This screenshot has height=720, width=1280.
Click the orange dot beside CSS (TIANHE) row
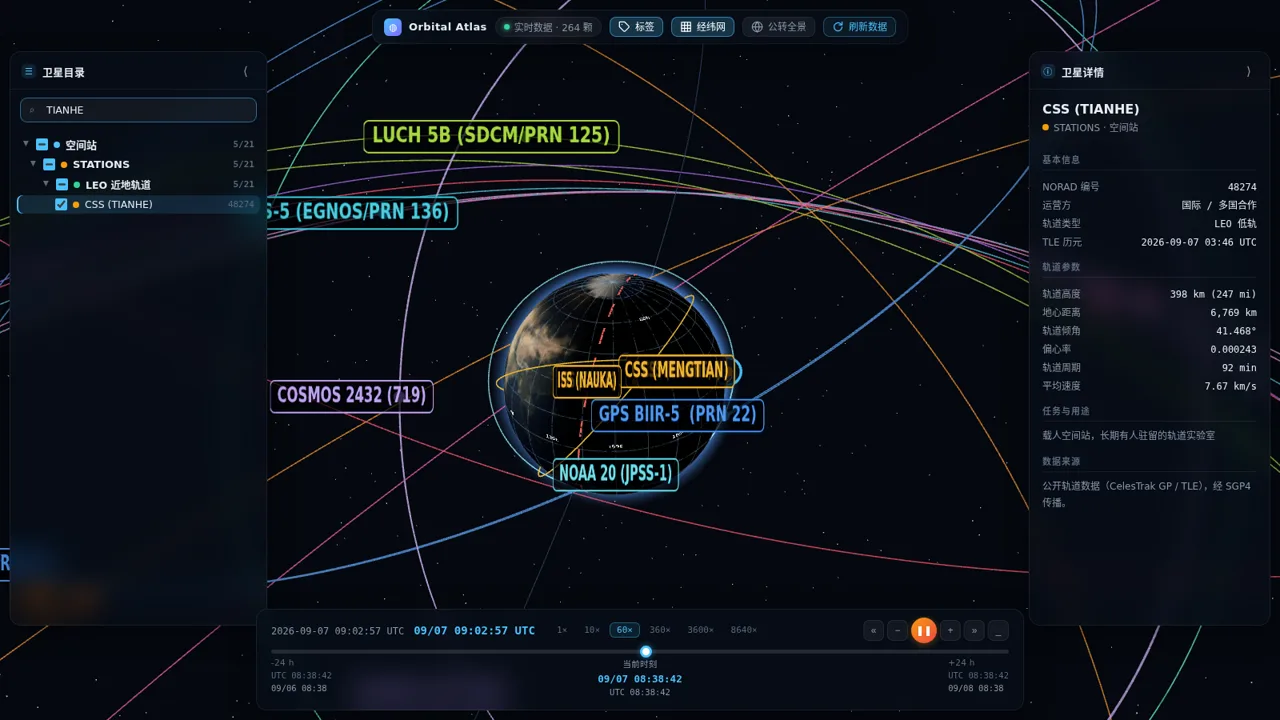[x=76, y=204]
